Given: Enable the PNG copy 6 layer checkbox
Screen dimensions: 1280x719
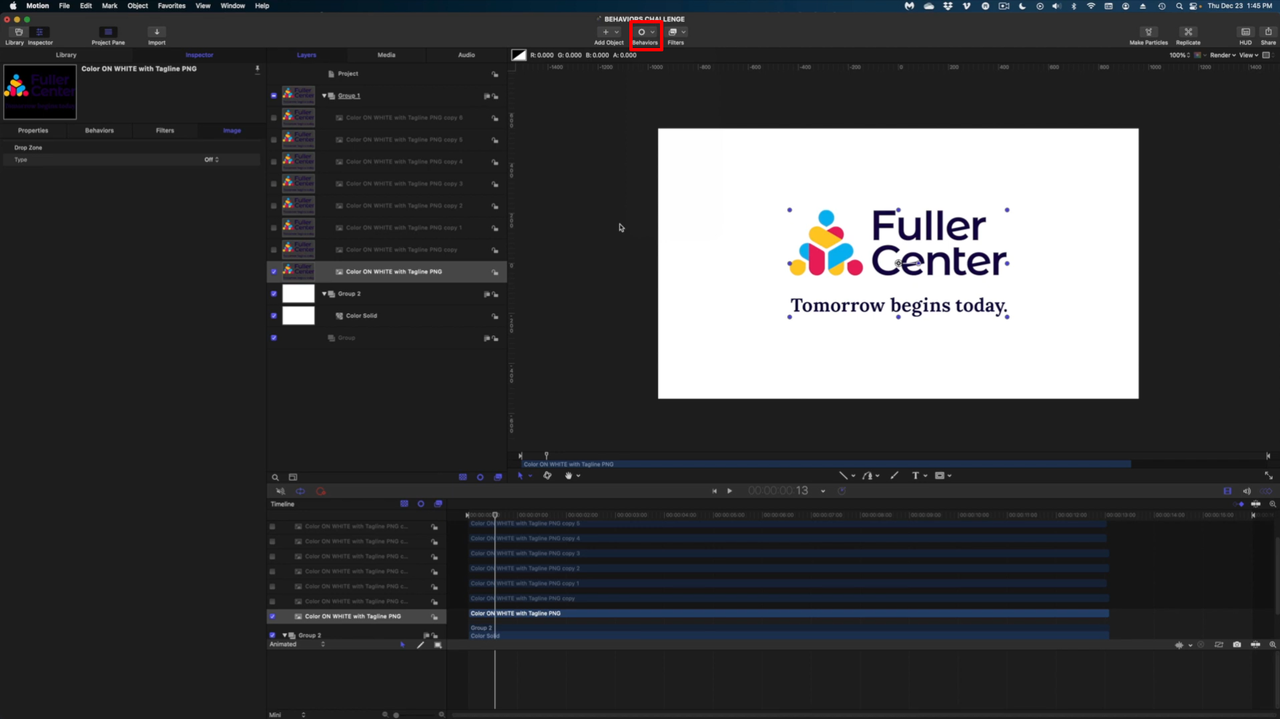Looking at the screenshot, I should pos(274,118).
